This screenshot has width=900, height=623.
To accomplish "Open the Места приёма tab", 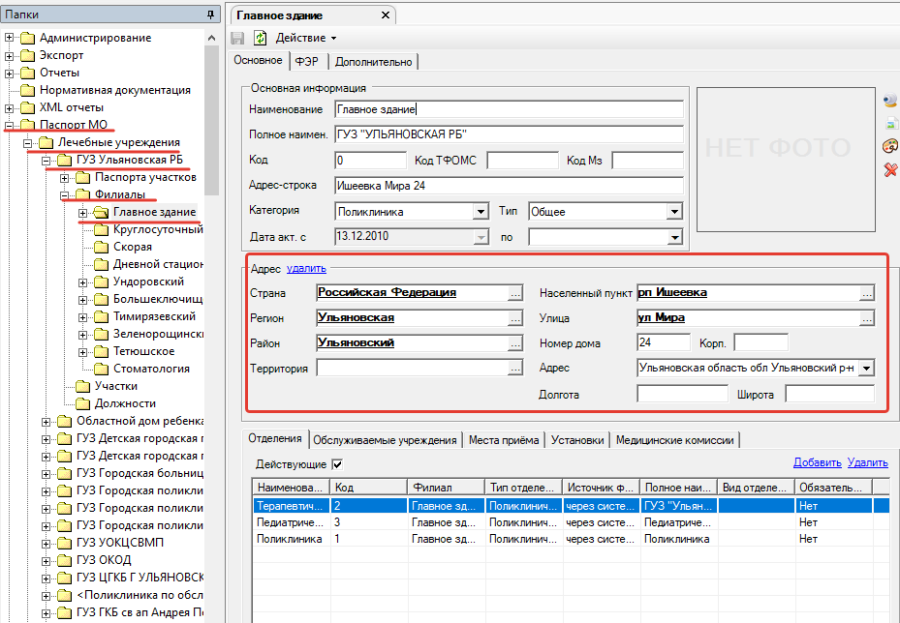I will coord(503,440).
